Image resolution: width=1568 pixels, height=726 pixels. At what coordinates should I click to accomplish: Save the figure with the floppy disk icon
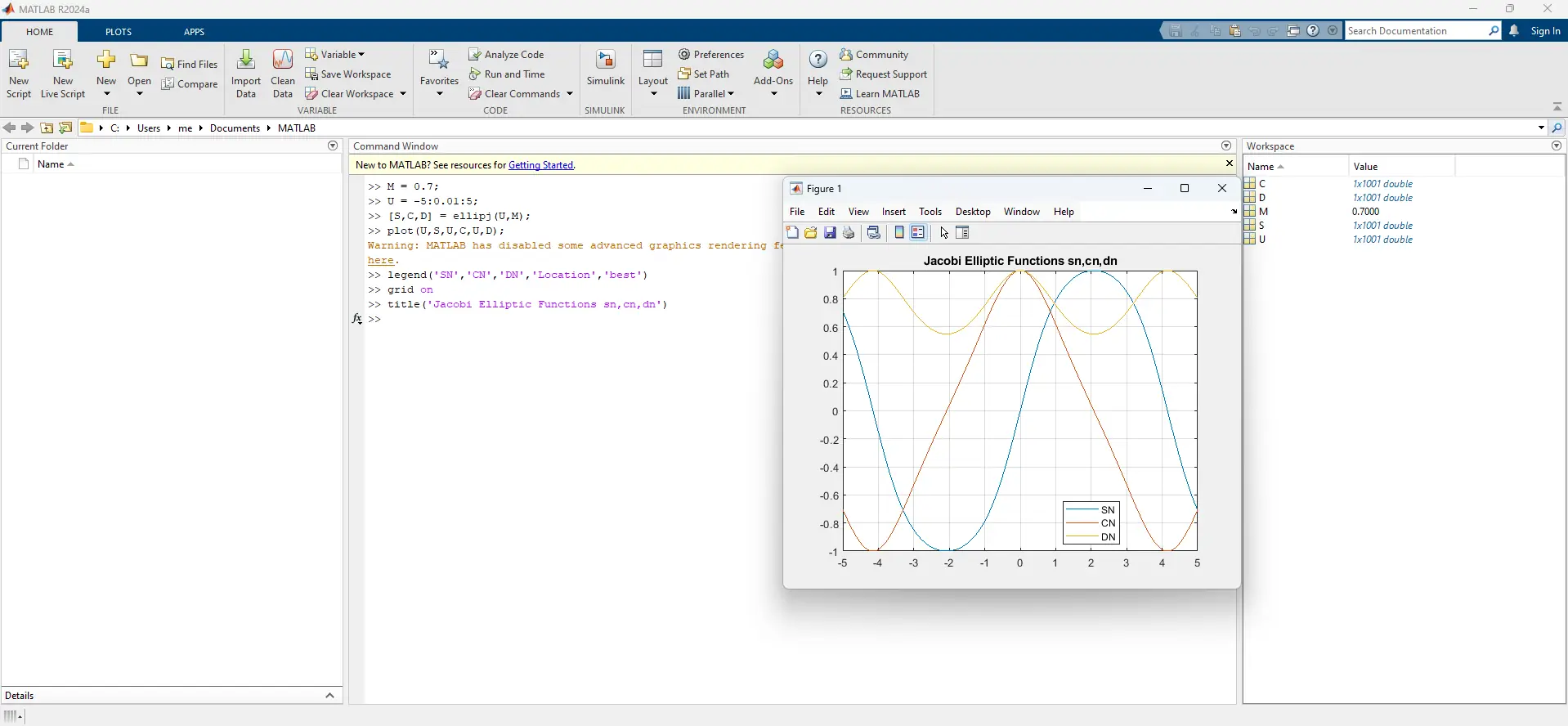[830, 233]
